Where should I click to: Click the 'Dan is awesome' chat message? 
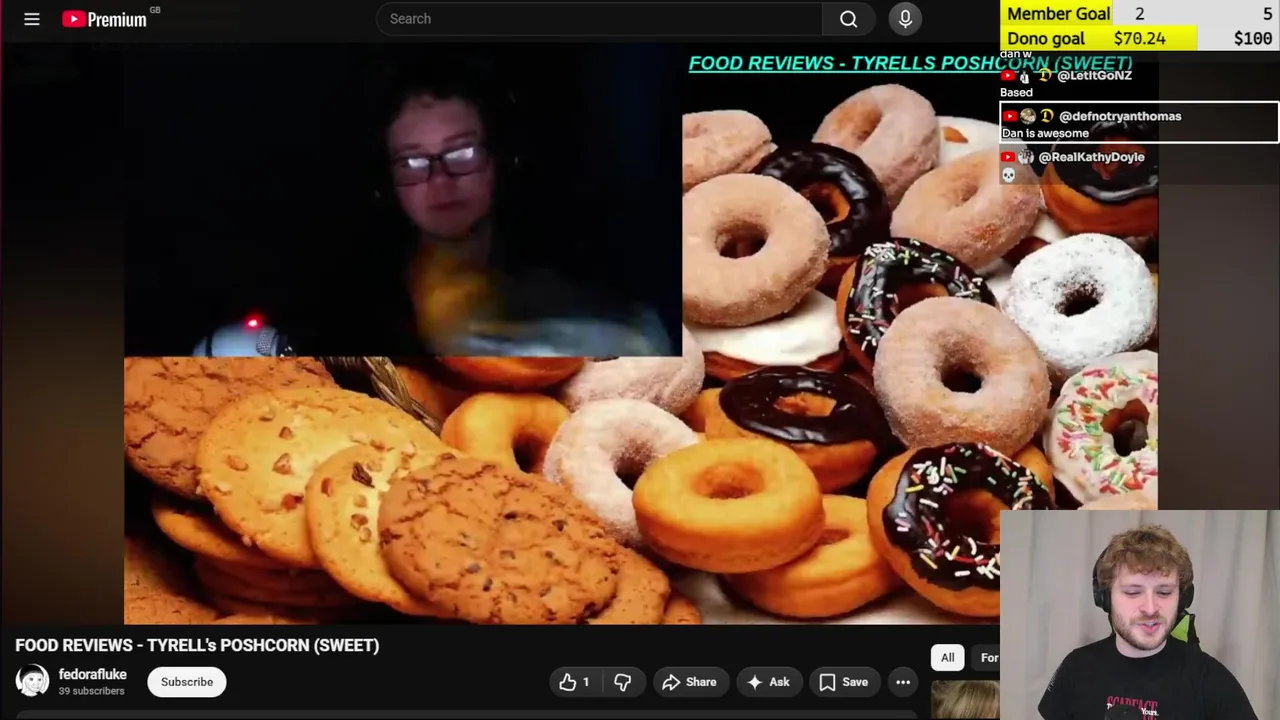coord(1045,133)
